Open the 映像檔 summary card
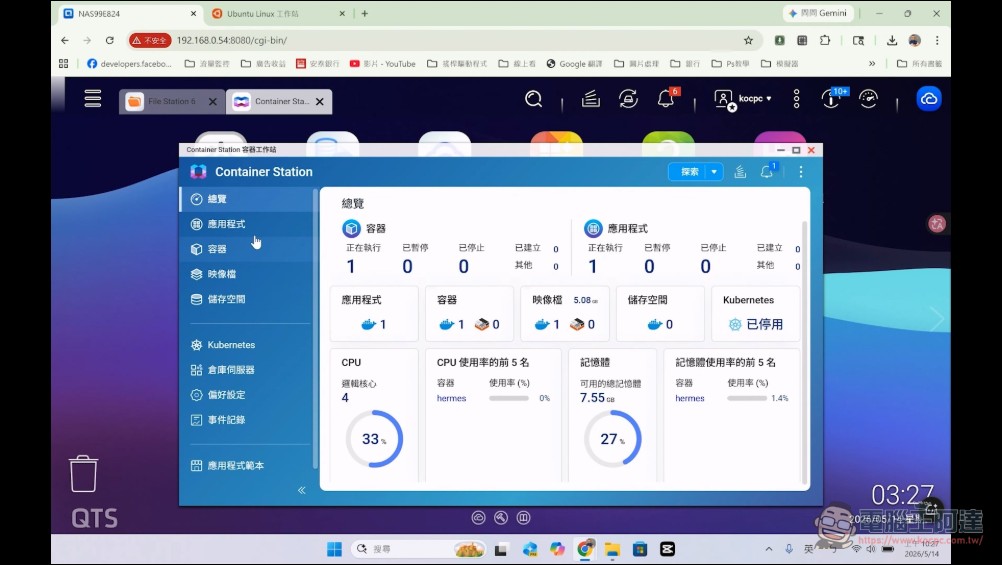Image resolution: width=1002 pixels, height=565 pixels. point(565,314)
